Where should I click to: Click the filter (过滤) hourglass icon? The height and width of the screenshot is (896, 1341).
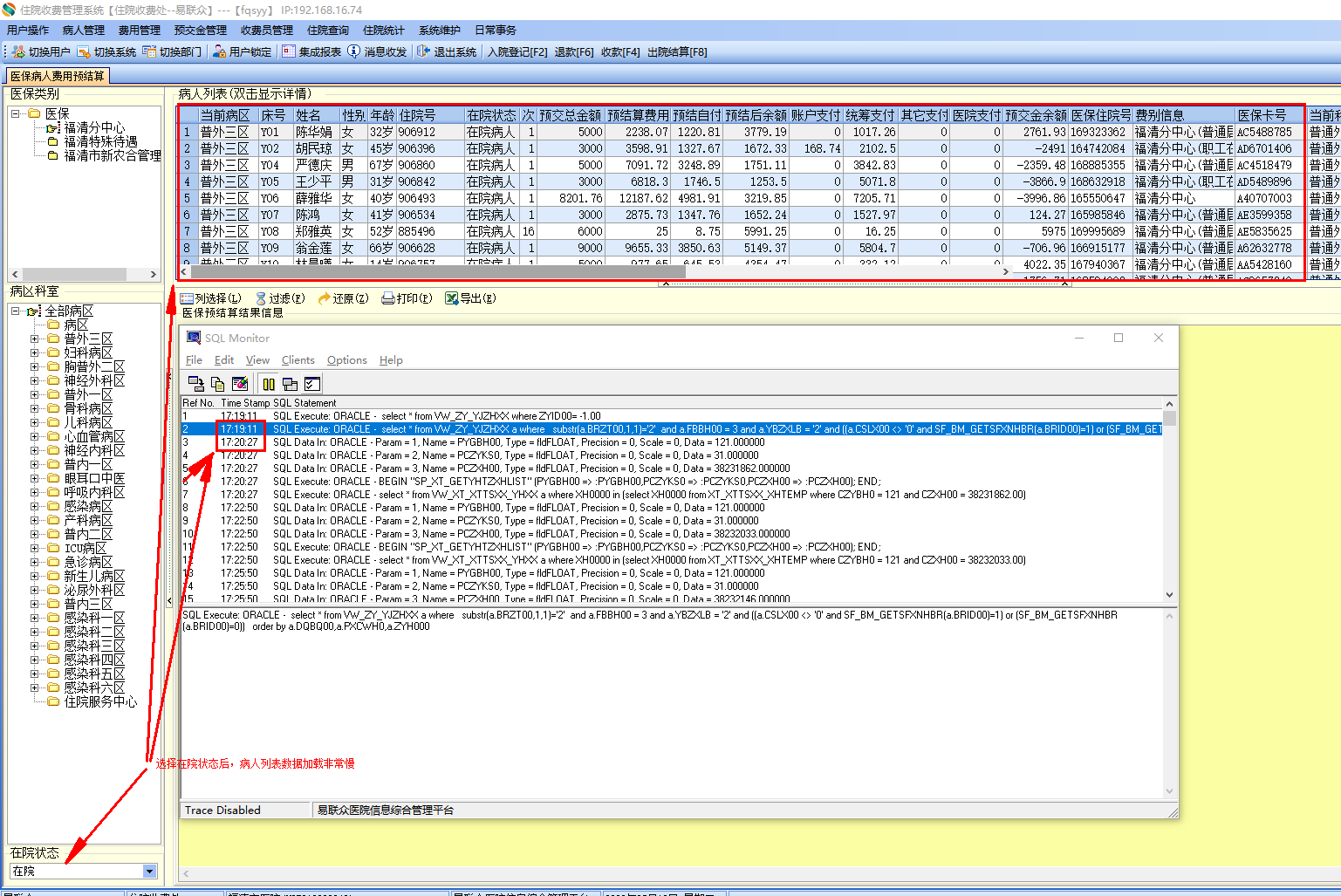click(x=261, y=298)
